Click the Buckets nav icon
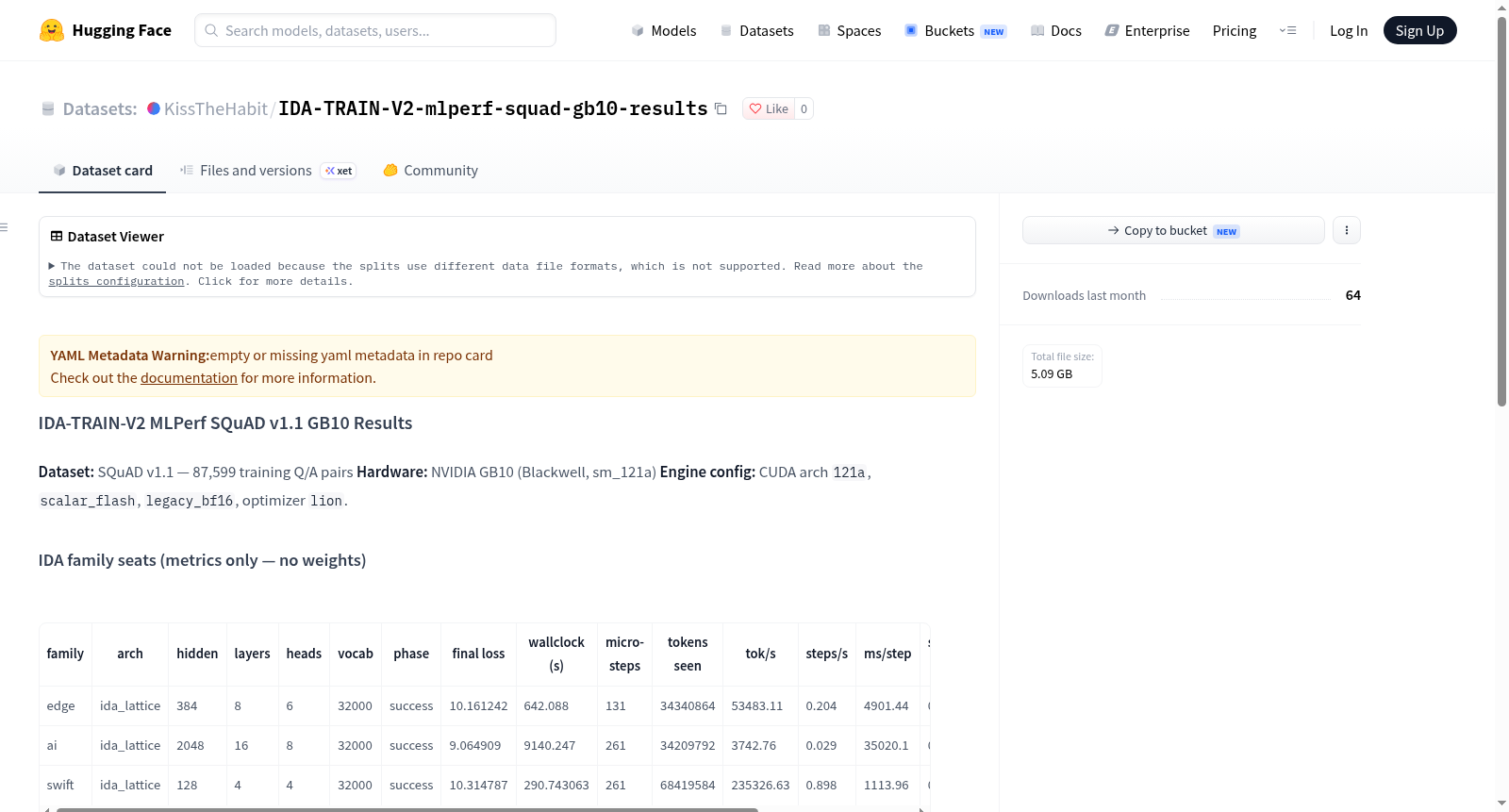The height and width of the screenshot is (812, 1509). coord(911,30)
